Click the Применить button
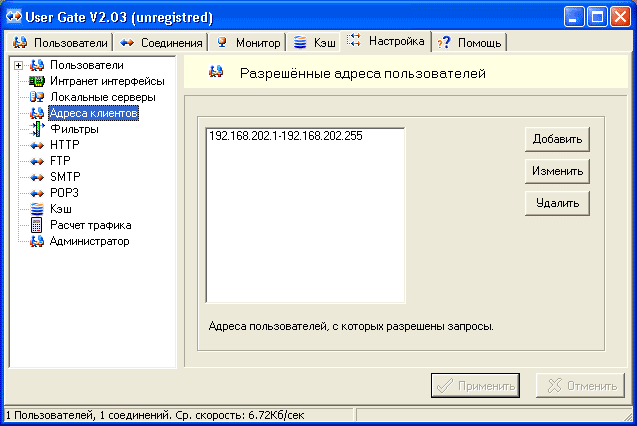Image resolution: width=637 pixels, height=426 pixels. click(475, 386)
